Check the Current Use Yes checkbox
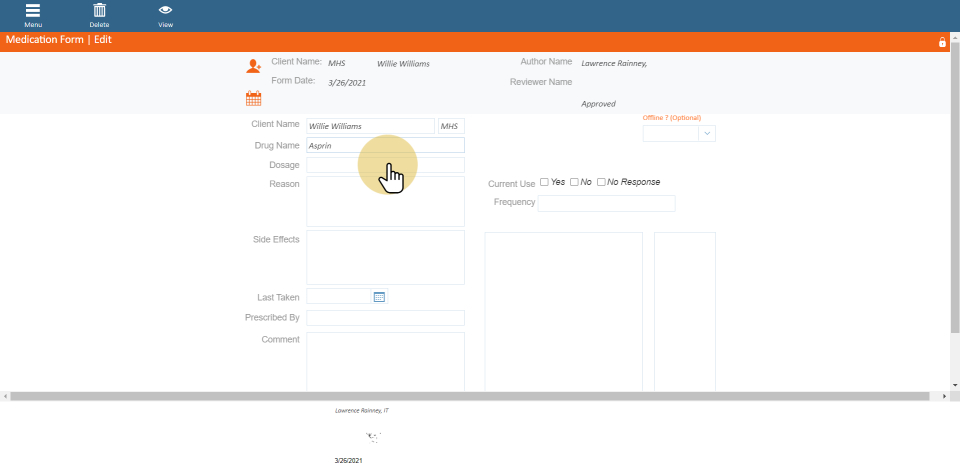The width and height of the screenshot is (960, 469). click(x=544, y=182)
